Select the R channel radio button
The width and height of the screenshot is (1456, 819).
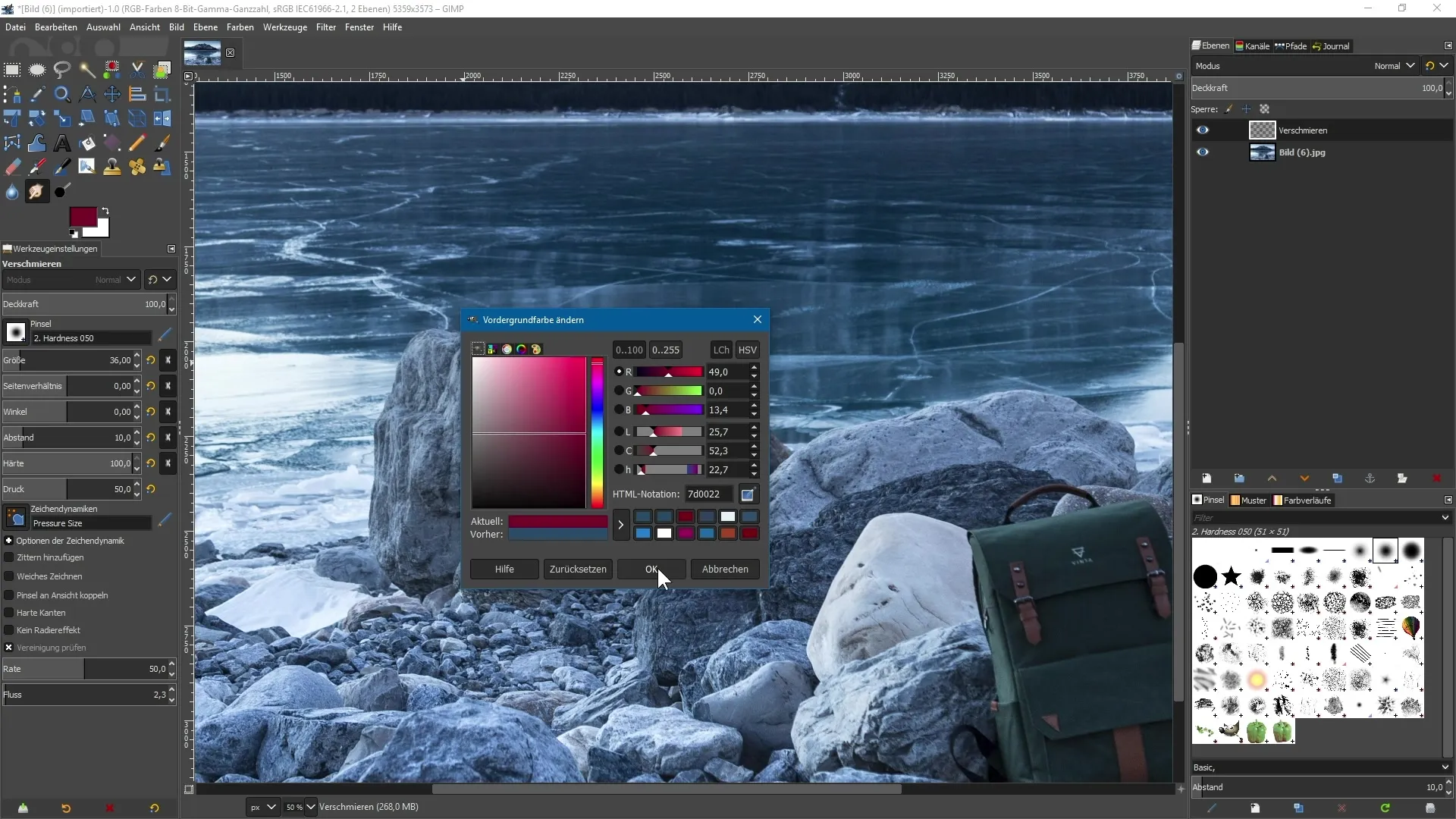tap(619, 372)
